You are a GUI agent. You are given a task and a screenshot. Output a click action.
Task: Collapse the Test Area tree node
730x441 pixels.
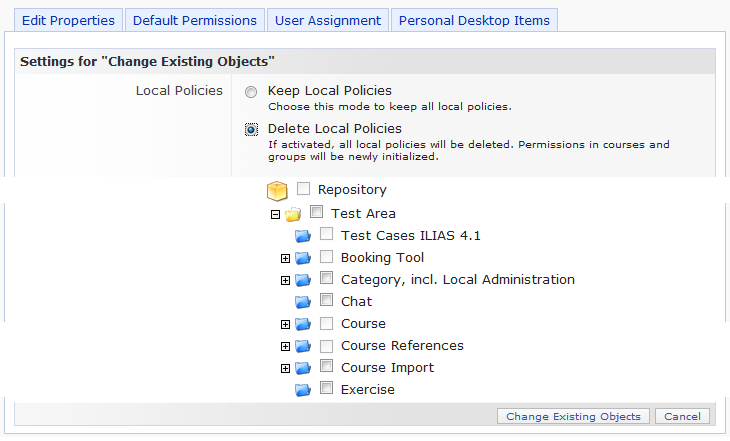tap(275, 214)
